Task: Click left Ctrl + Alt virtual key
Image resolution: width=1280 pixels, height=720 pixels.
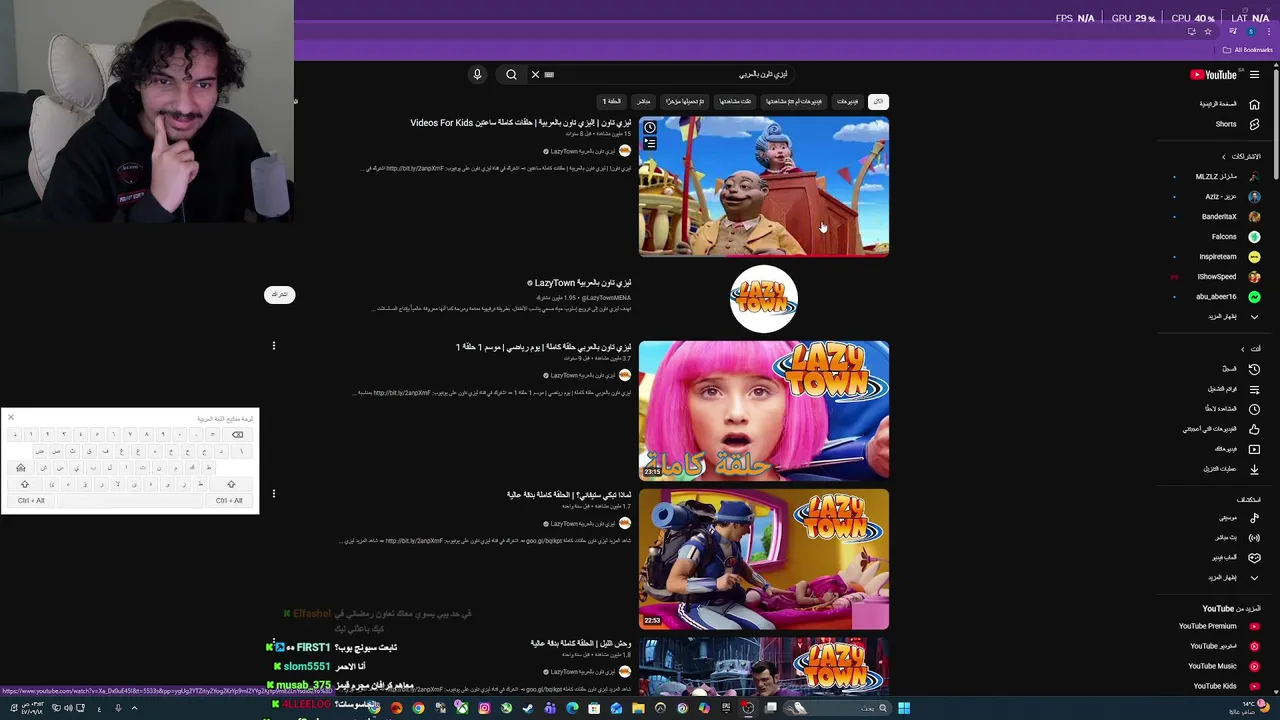Action: (31, 500)
